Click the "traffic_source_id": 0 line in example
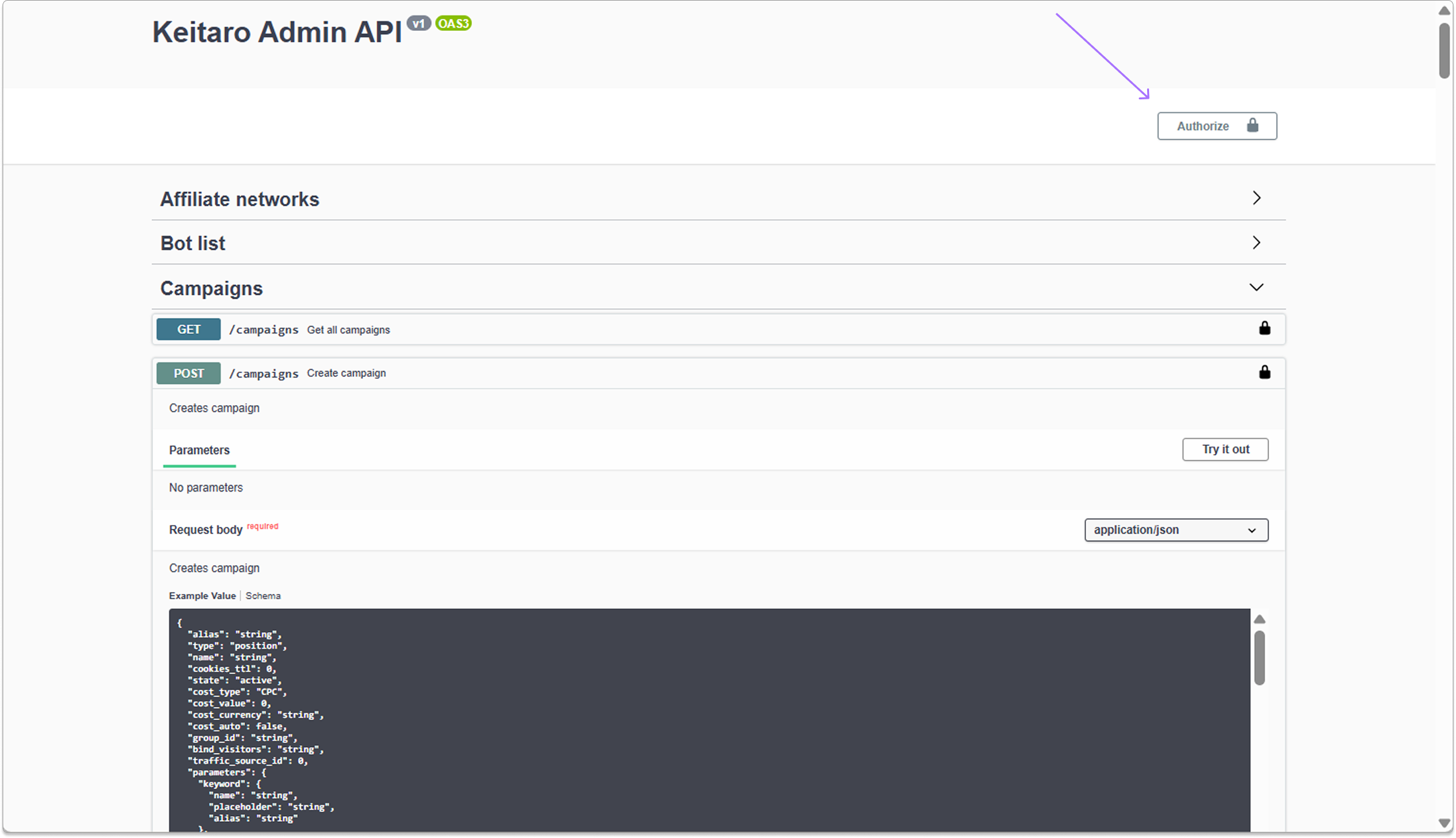The image size is (1456, 838). [x=248, y=761]
